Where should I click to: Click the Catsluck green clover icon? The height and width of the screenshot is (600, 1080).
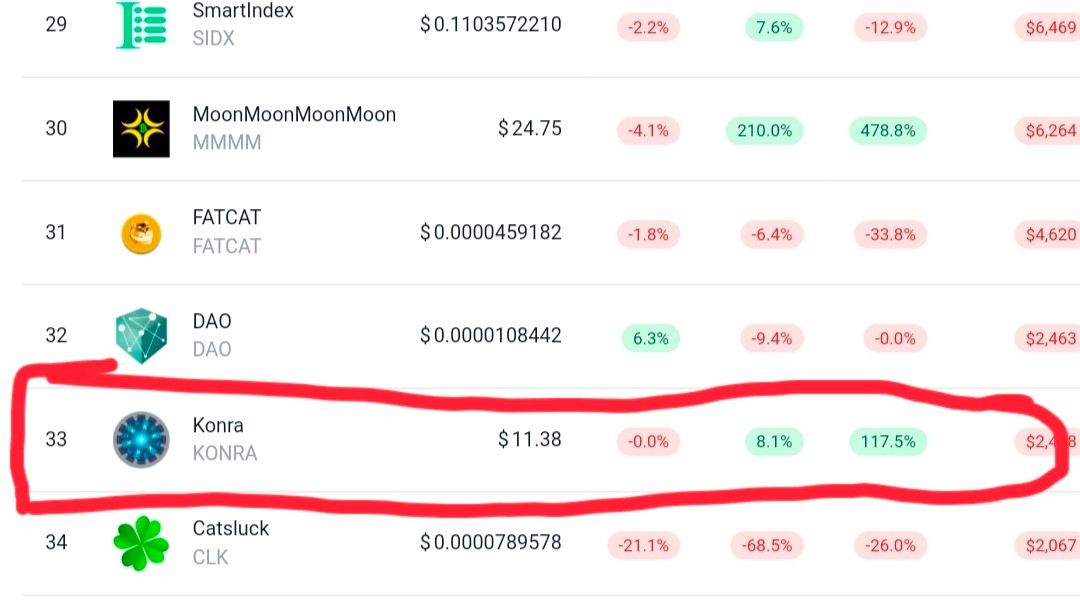[141, 544]
